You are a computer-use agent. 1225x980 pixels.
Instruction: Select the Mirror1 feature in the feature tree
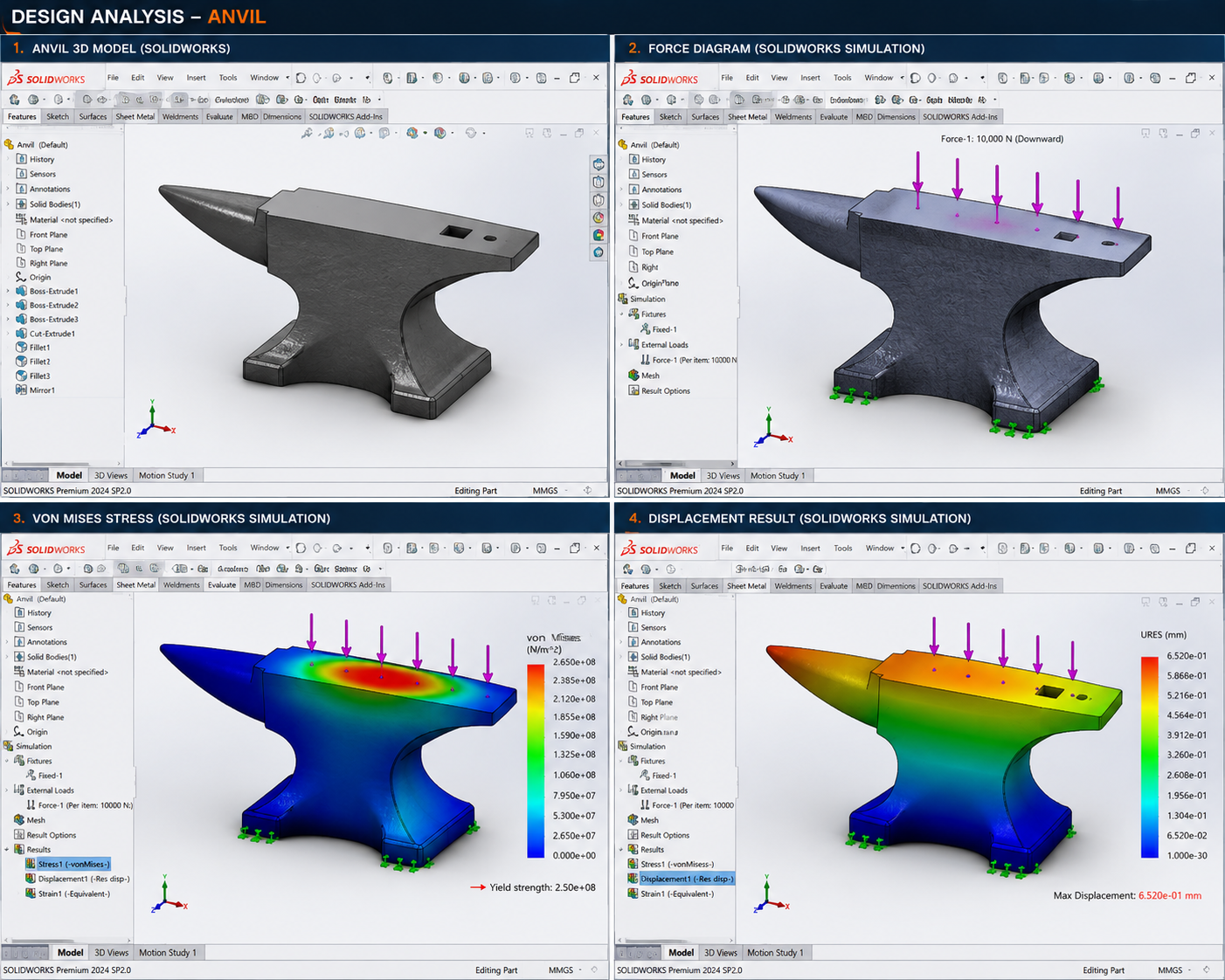pyautogui.click(x=42, y=390)
